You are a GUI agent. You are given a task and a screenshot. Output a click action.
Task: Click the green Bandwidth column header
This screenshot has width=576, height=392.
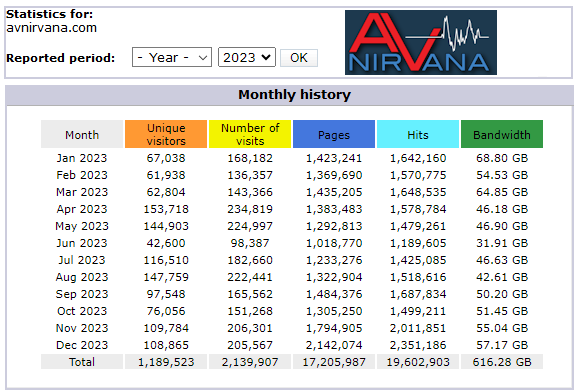point(502,134)
